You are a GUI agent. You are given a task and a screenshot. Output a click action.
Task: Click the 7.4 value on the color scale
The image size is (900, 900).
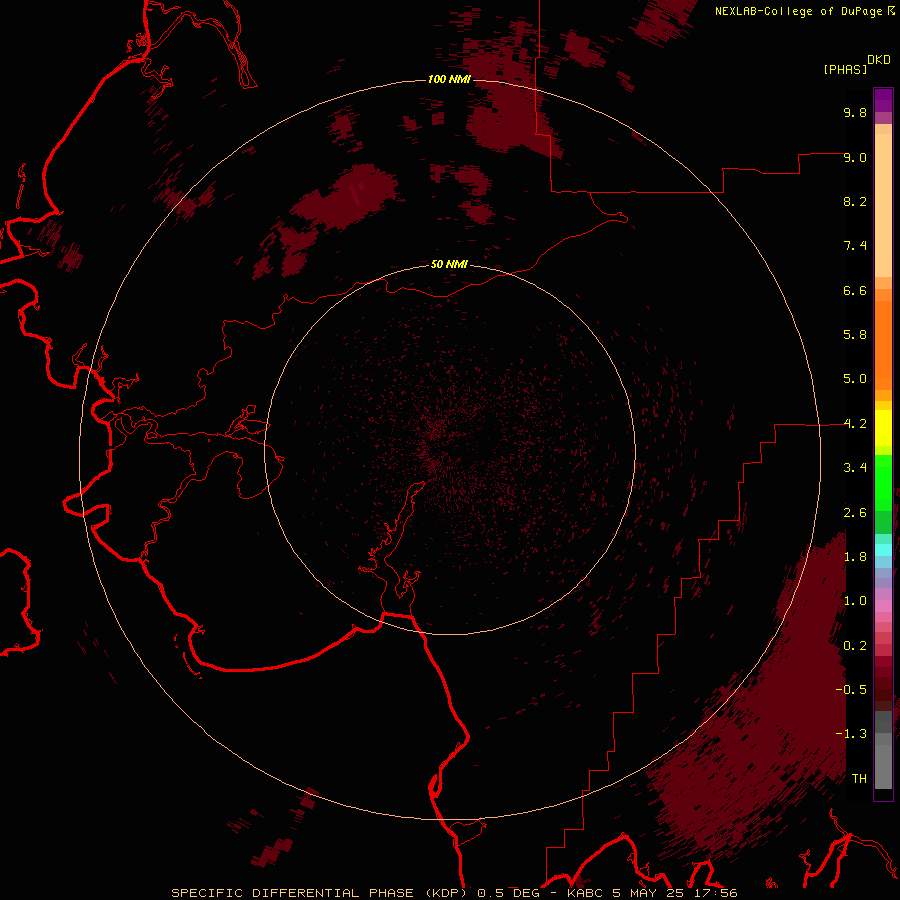tap(855, 246)
